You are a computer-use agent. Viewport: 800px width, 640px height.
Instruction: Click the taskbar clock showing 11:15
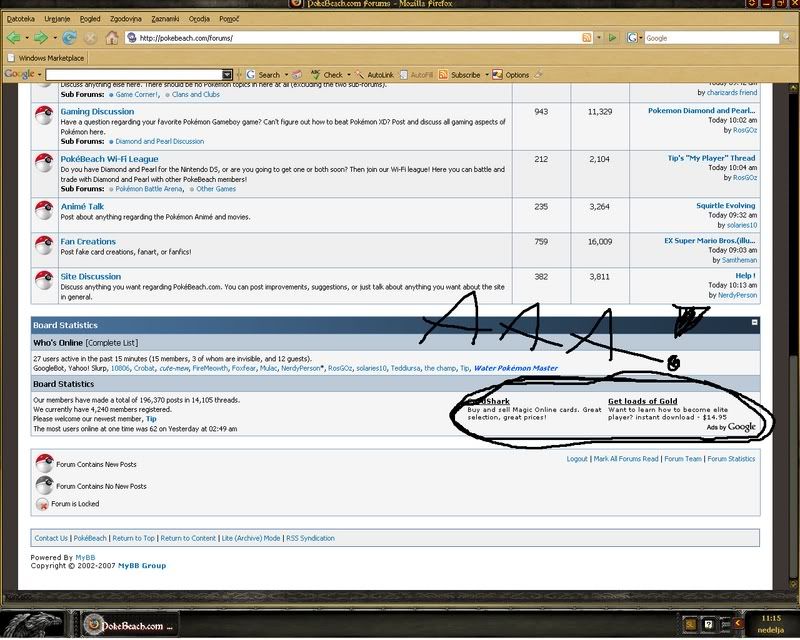770,624
